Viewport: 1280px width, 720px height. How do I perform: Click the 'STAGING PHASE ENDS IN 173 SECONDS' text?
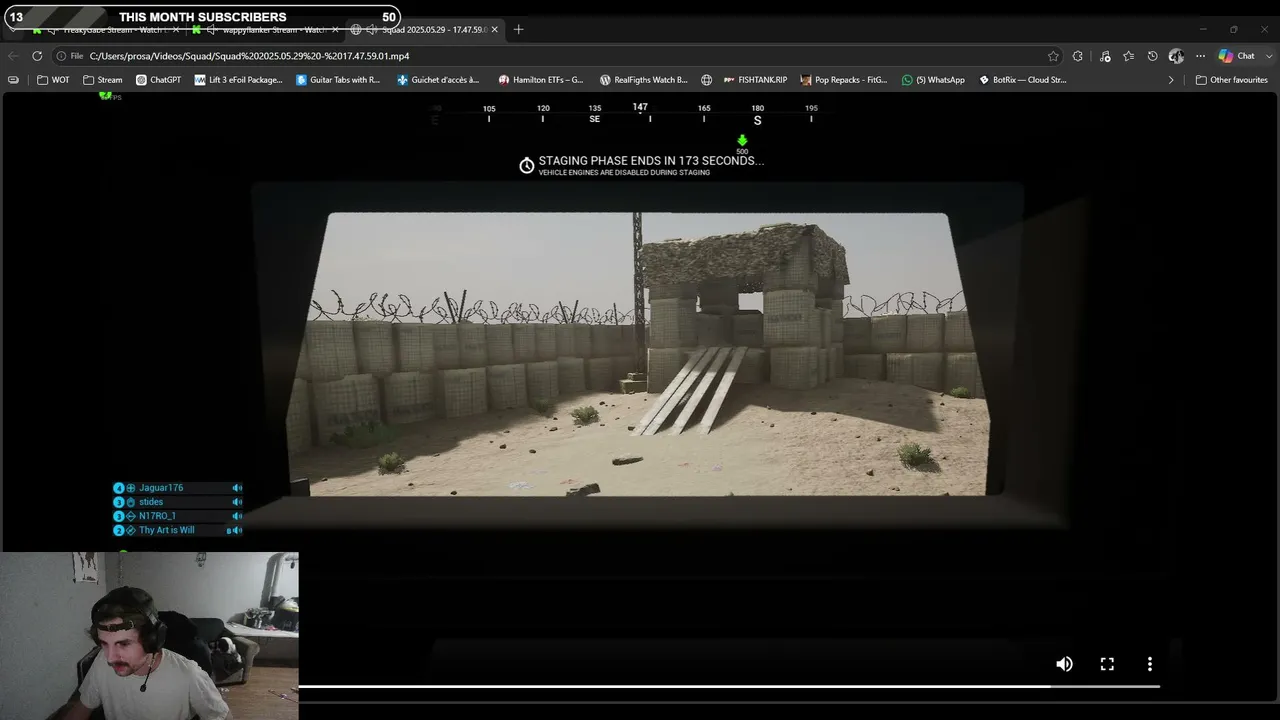click(x=651, y=160)
